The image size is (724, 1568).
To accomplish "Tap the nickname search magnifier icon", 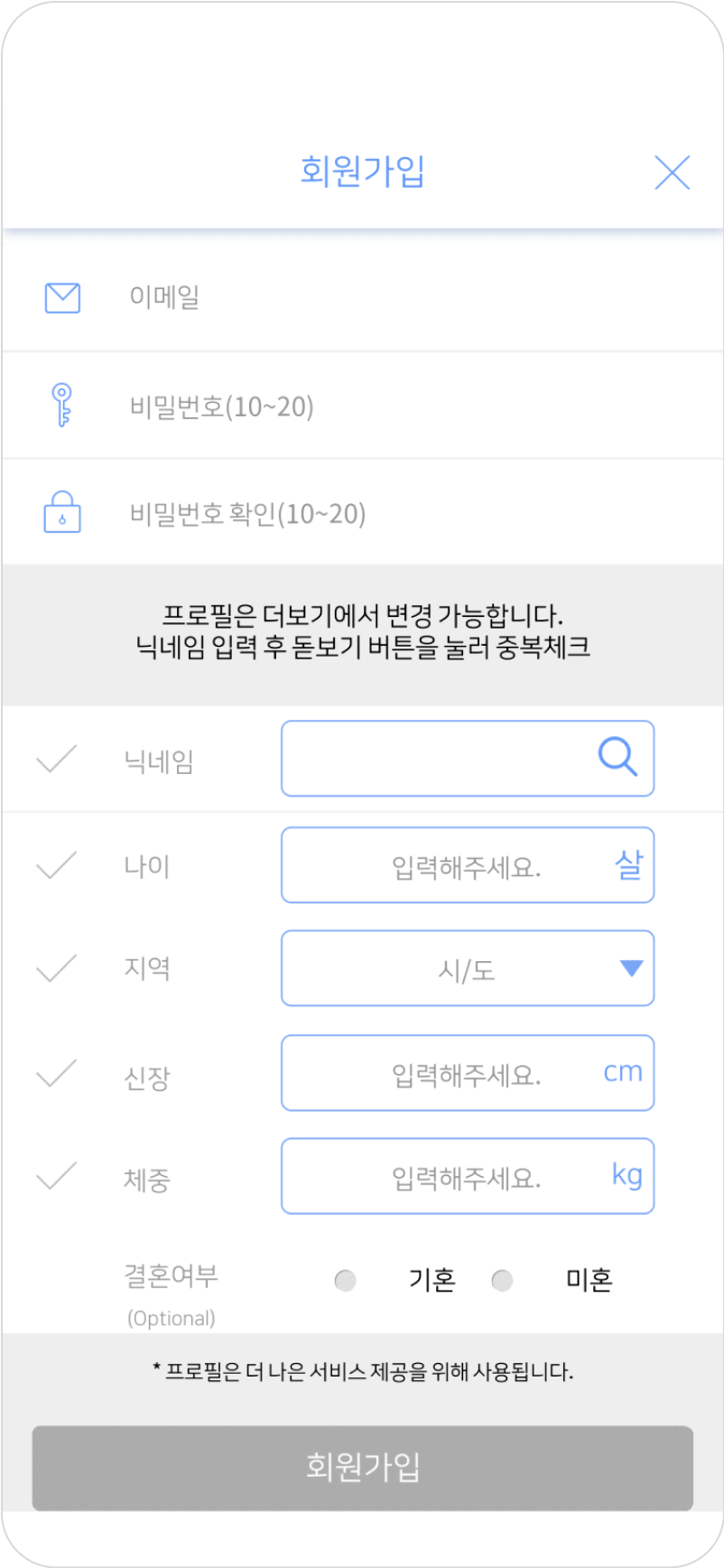I will pos(617,757).
